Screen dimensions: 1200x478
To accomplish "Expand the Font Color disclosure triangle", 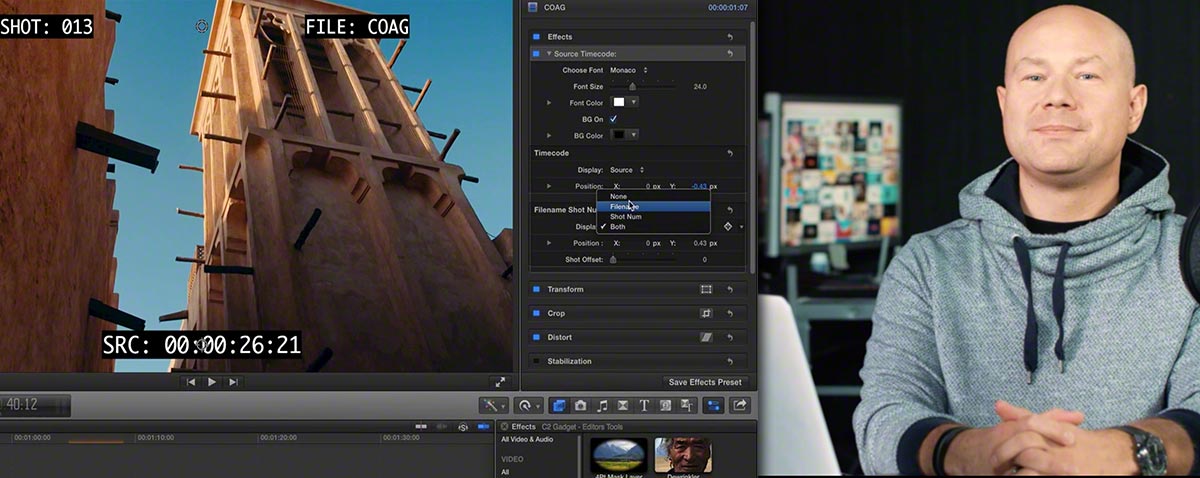I will pos(549,102).
